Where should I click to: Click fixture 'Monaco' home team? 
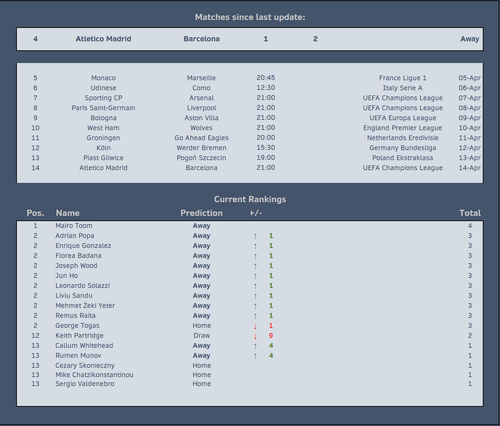click(103, 78)
